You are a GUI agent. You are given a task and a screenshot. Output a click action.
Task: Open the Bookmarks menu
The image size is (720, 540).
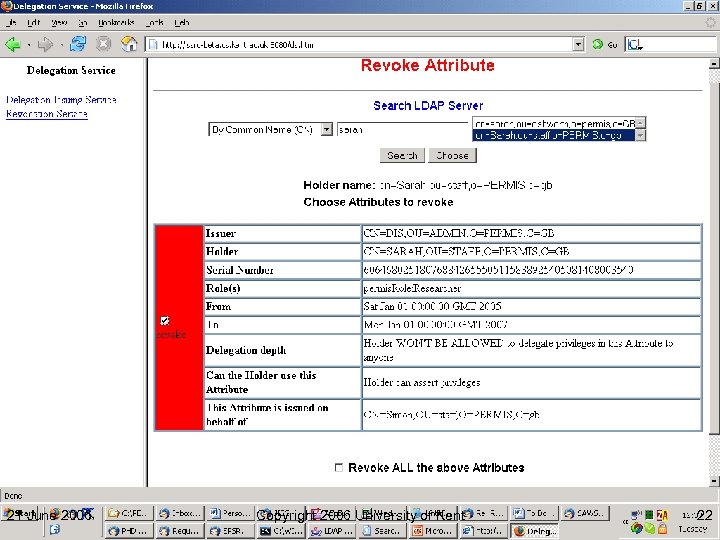point(116,22)
